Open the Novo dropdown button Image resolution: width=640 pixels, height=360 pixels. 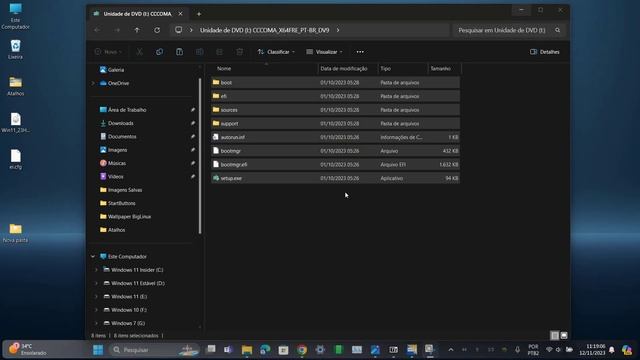pyautogui.click(x=108, y=52)
